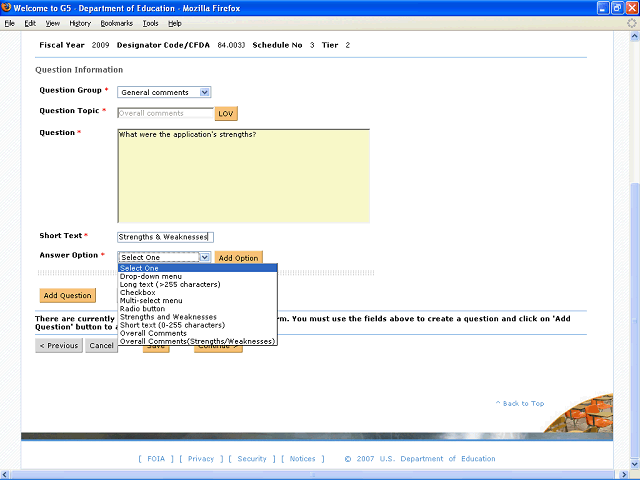Click the horizontal scrollbar right arrow
Screen dimensions: 640x480
(x=624, y=475)
